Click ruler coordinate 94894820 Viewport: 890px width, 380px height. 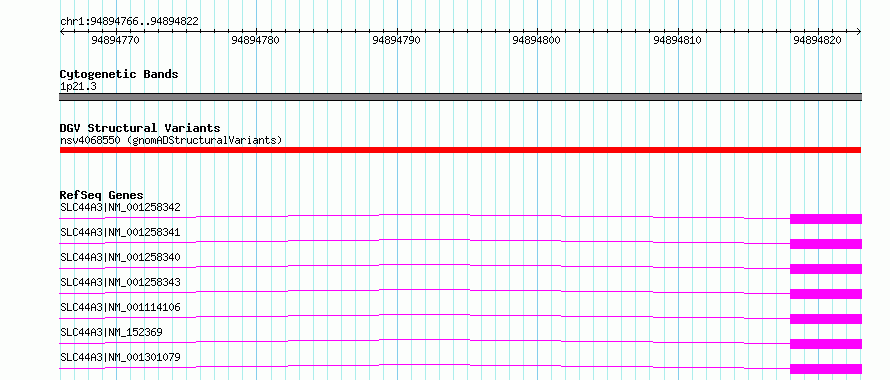[817, 40]
